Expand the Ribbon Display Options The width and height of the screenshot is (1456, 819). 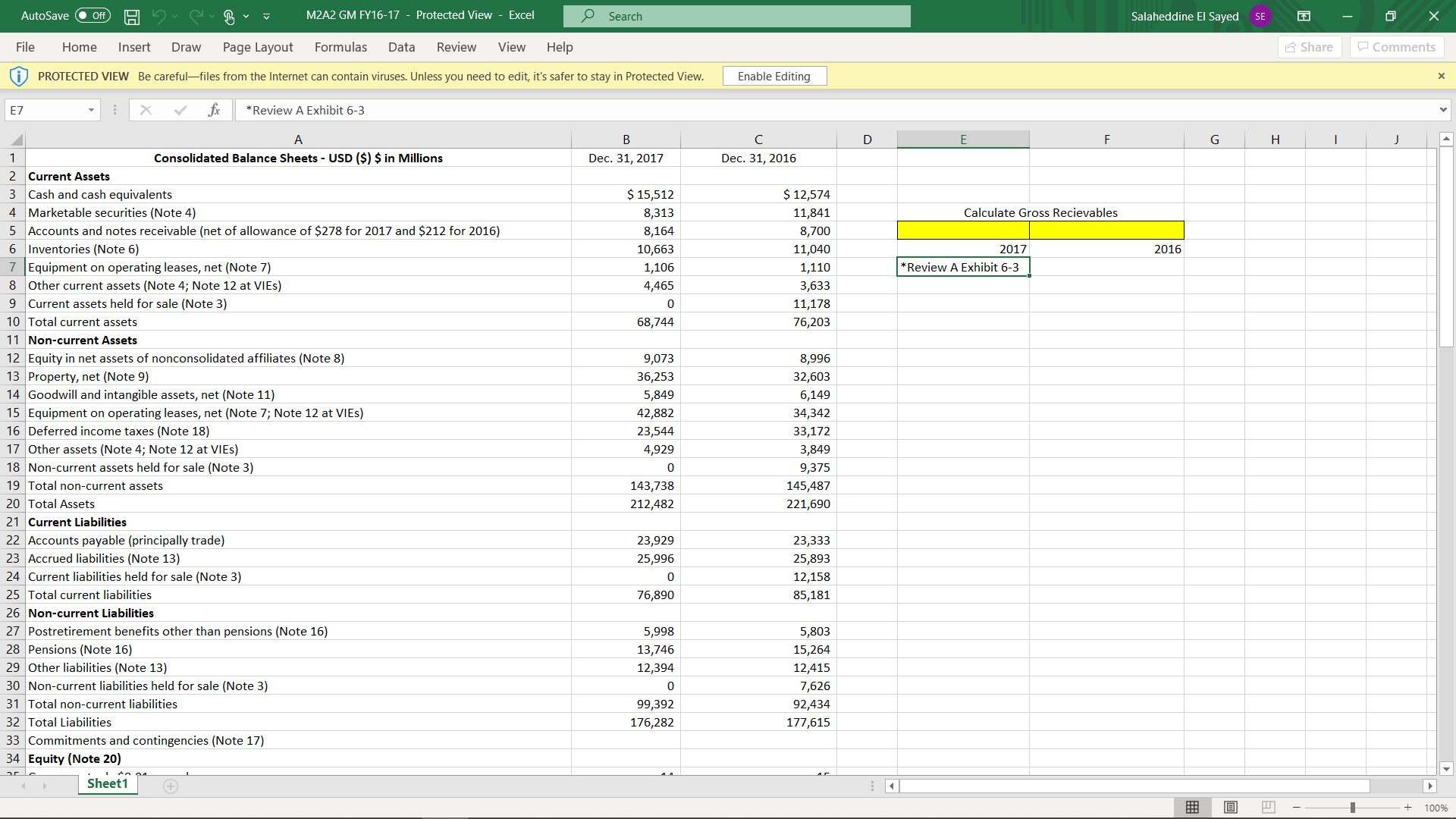click(1304, 16)
